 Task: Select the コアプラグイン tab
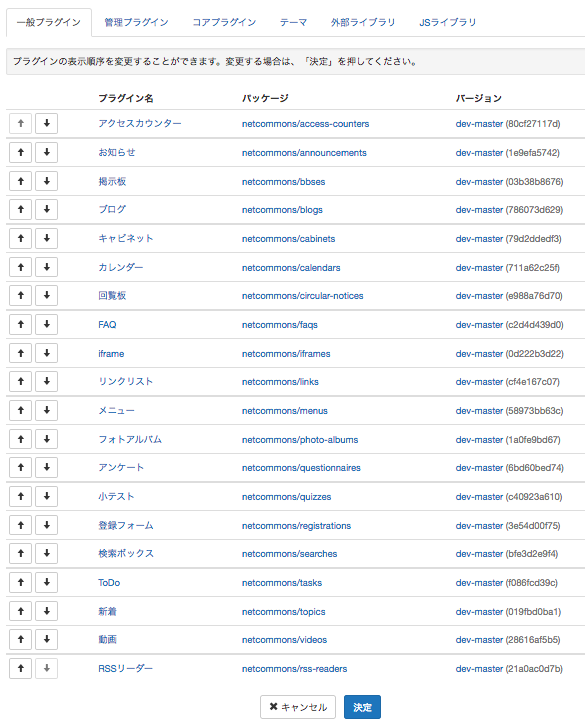click(x=224, y=22)
